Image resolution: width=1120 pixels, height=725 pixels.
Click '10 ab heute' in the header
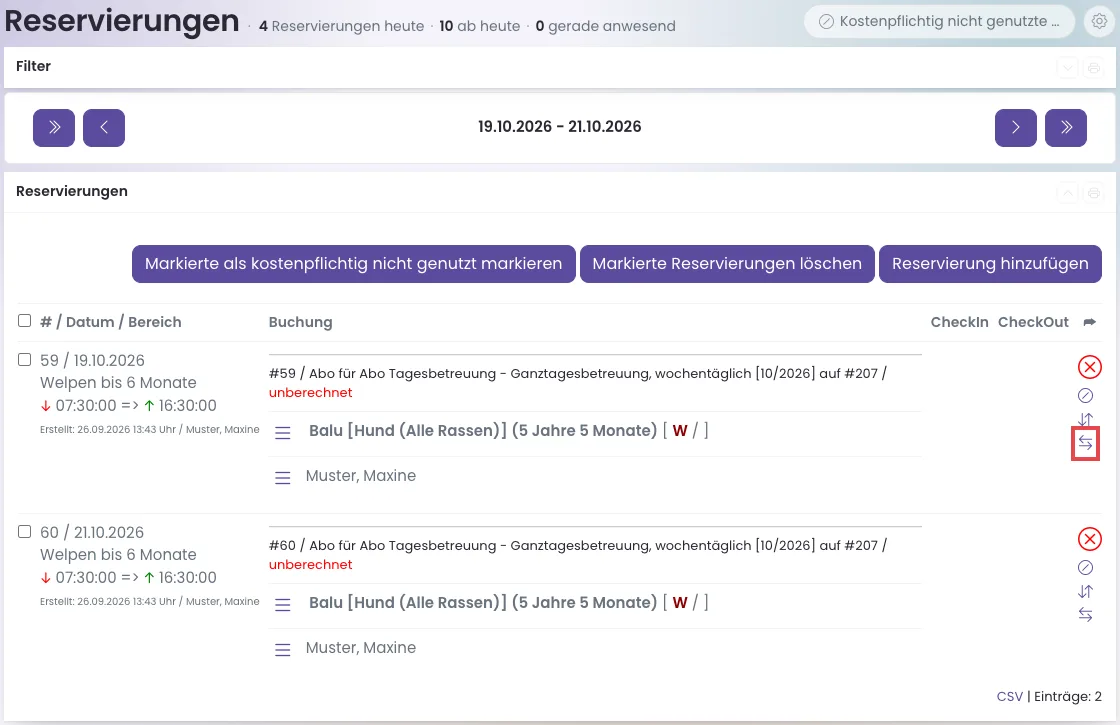point(479,26)
